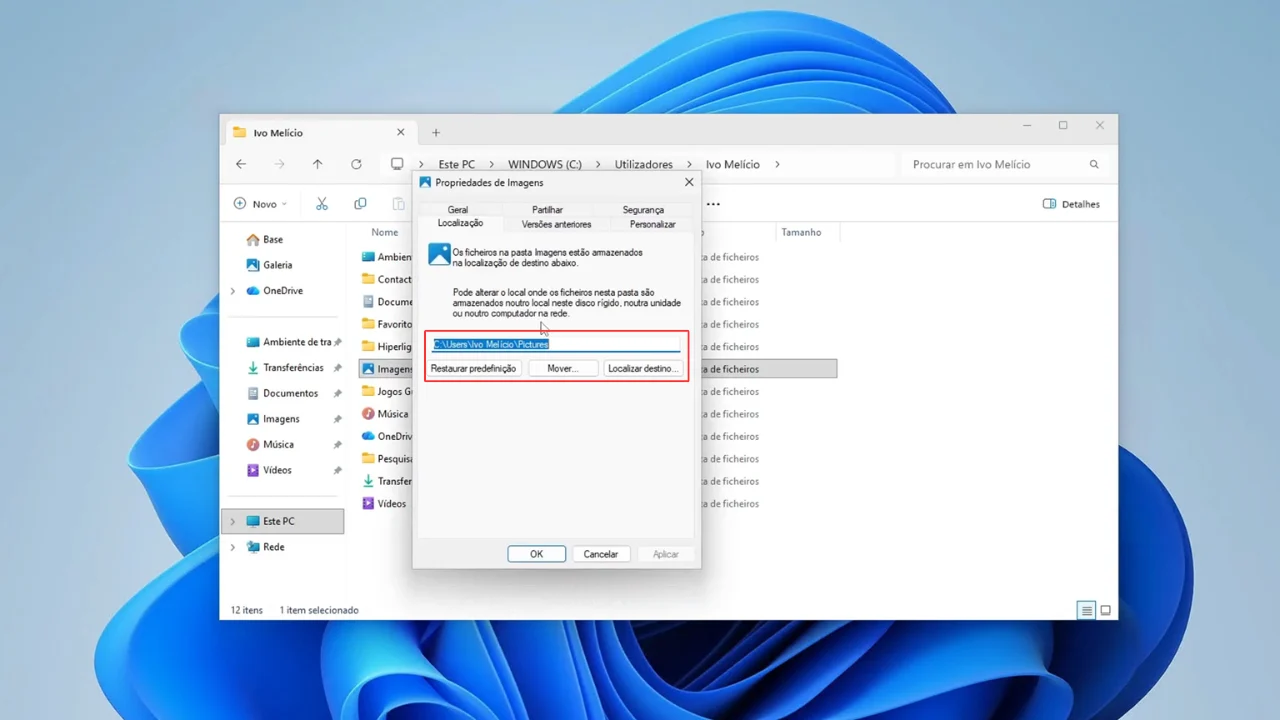This screenshot has width=1280, height=720.
Task: Select the Imagens folder in the file list
Action: (x=386, y=369)
